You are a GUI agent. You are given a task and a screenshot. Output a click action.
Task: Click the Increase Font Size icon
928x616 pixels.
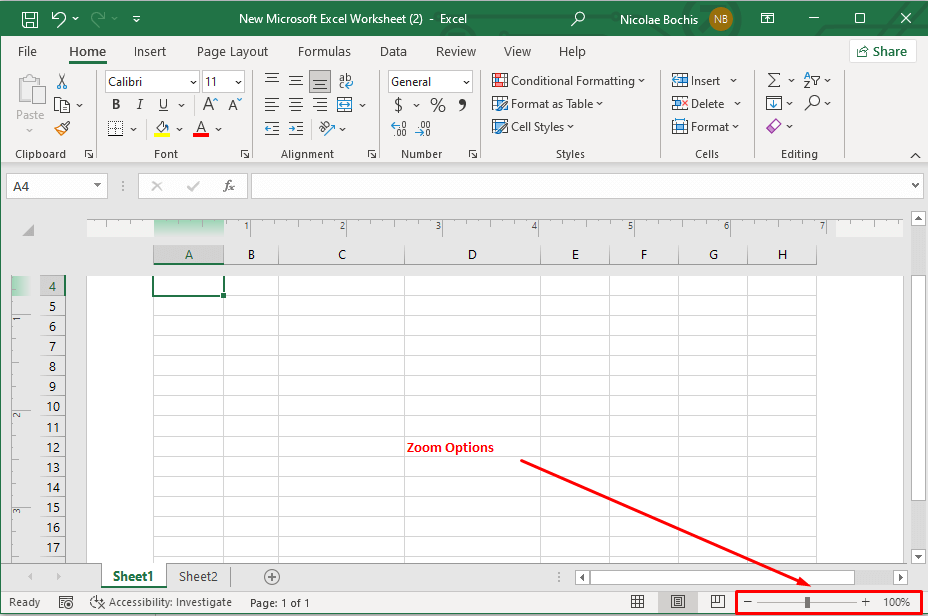(211, 104)
